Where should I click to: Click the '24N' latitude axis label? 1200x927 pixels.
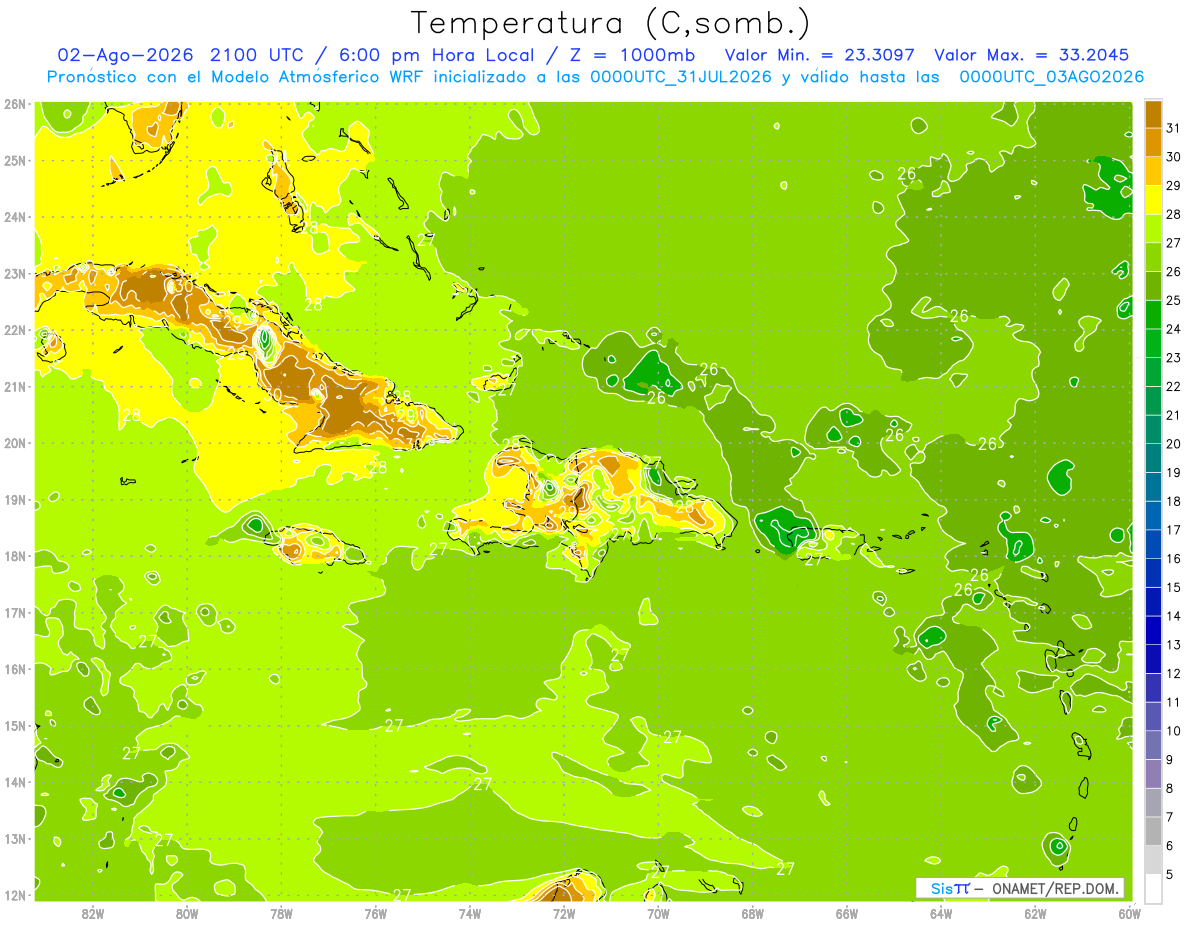click(x=14, y=217)
